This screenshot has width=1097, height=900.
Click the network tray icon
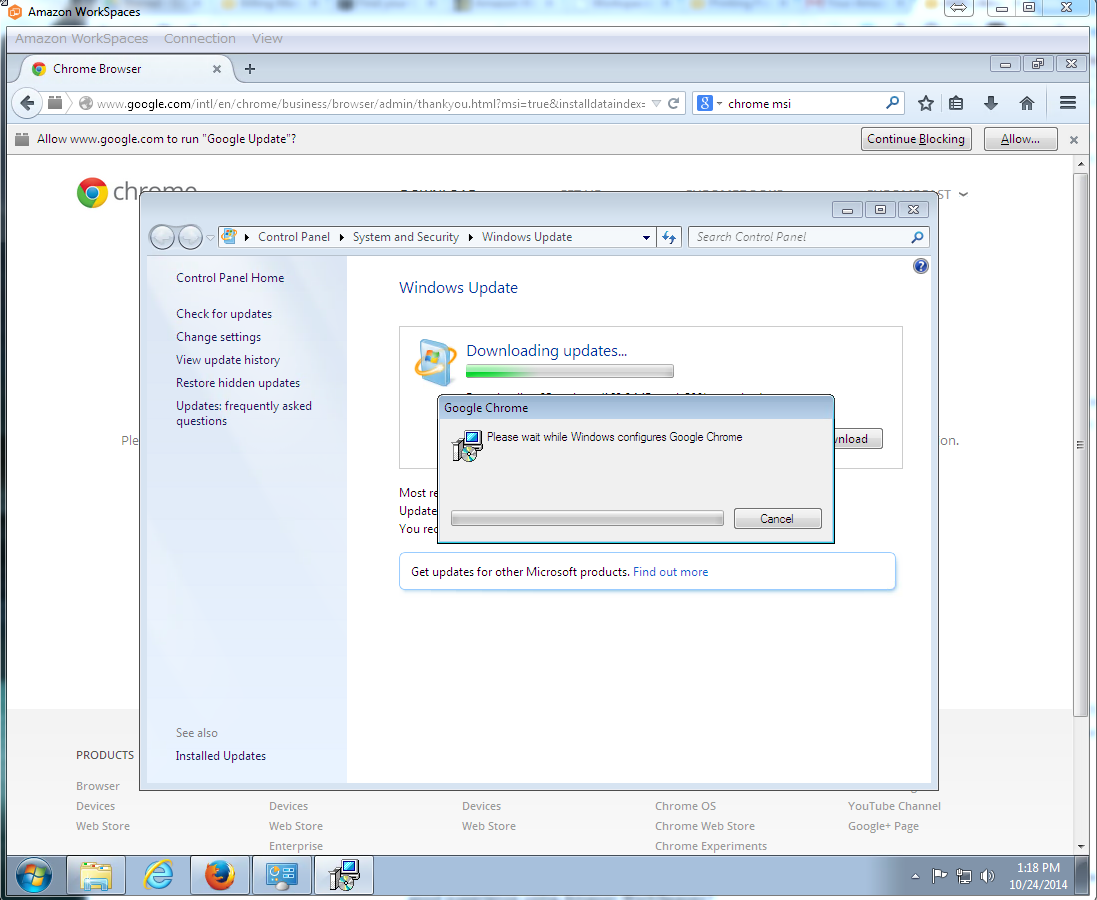point(963,876)
